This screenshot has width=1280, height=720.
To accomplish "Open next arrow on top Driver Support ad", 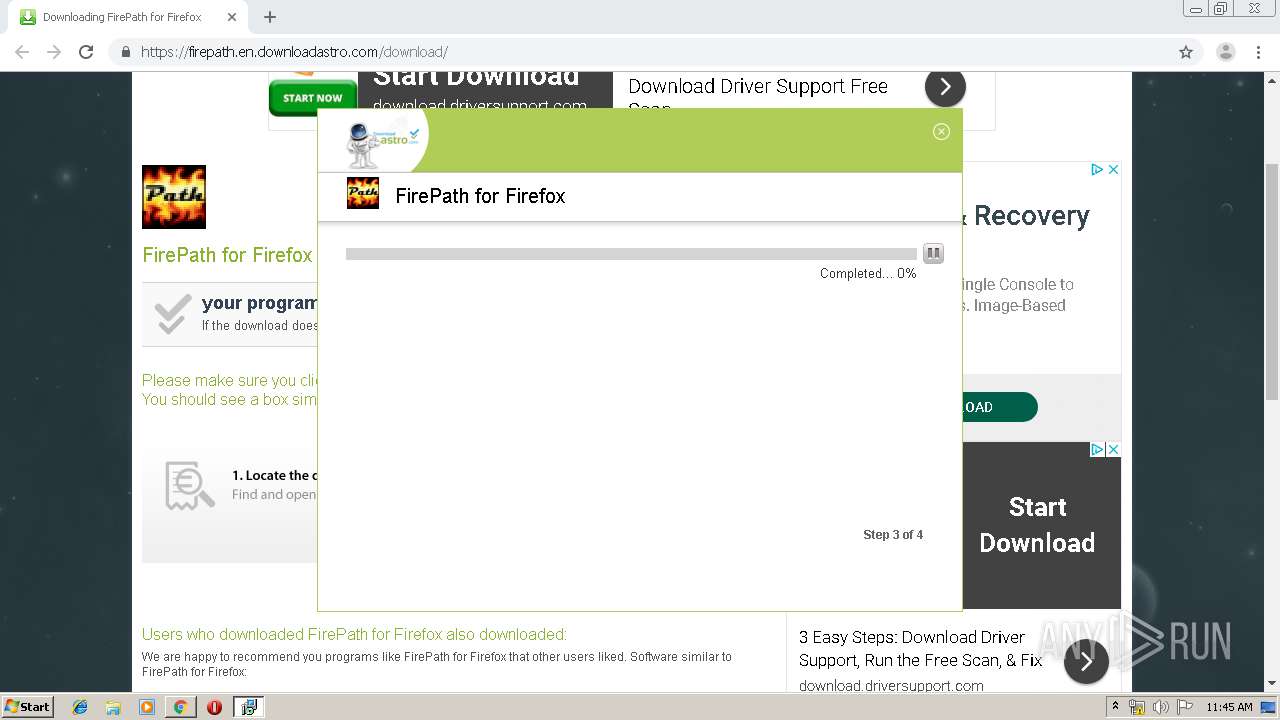I will click(x=945, y=87).
